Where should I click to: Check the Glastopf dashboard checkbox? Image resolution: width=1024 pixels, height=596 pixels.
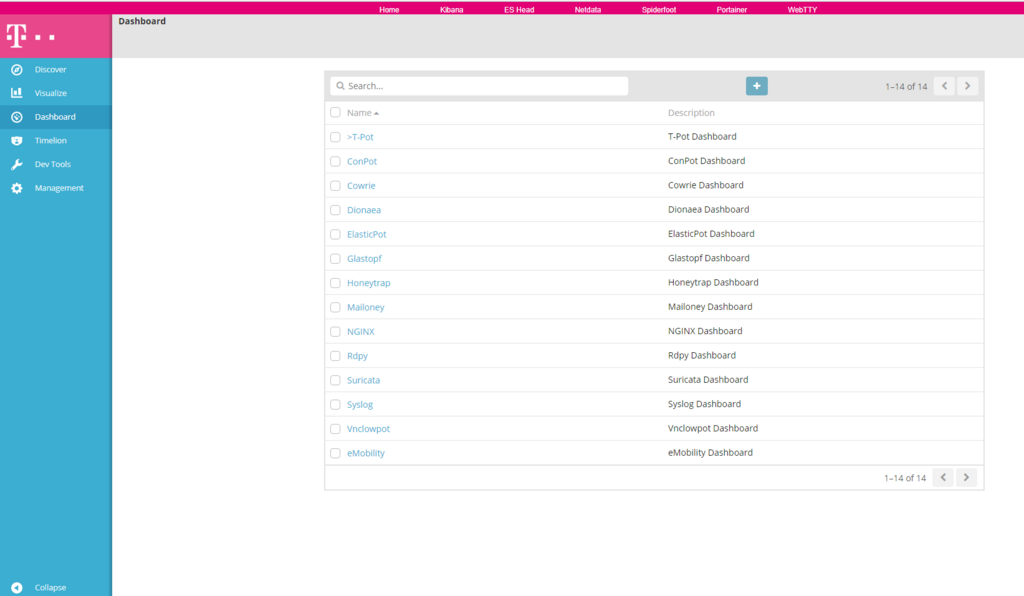point(335,259)
